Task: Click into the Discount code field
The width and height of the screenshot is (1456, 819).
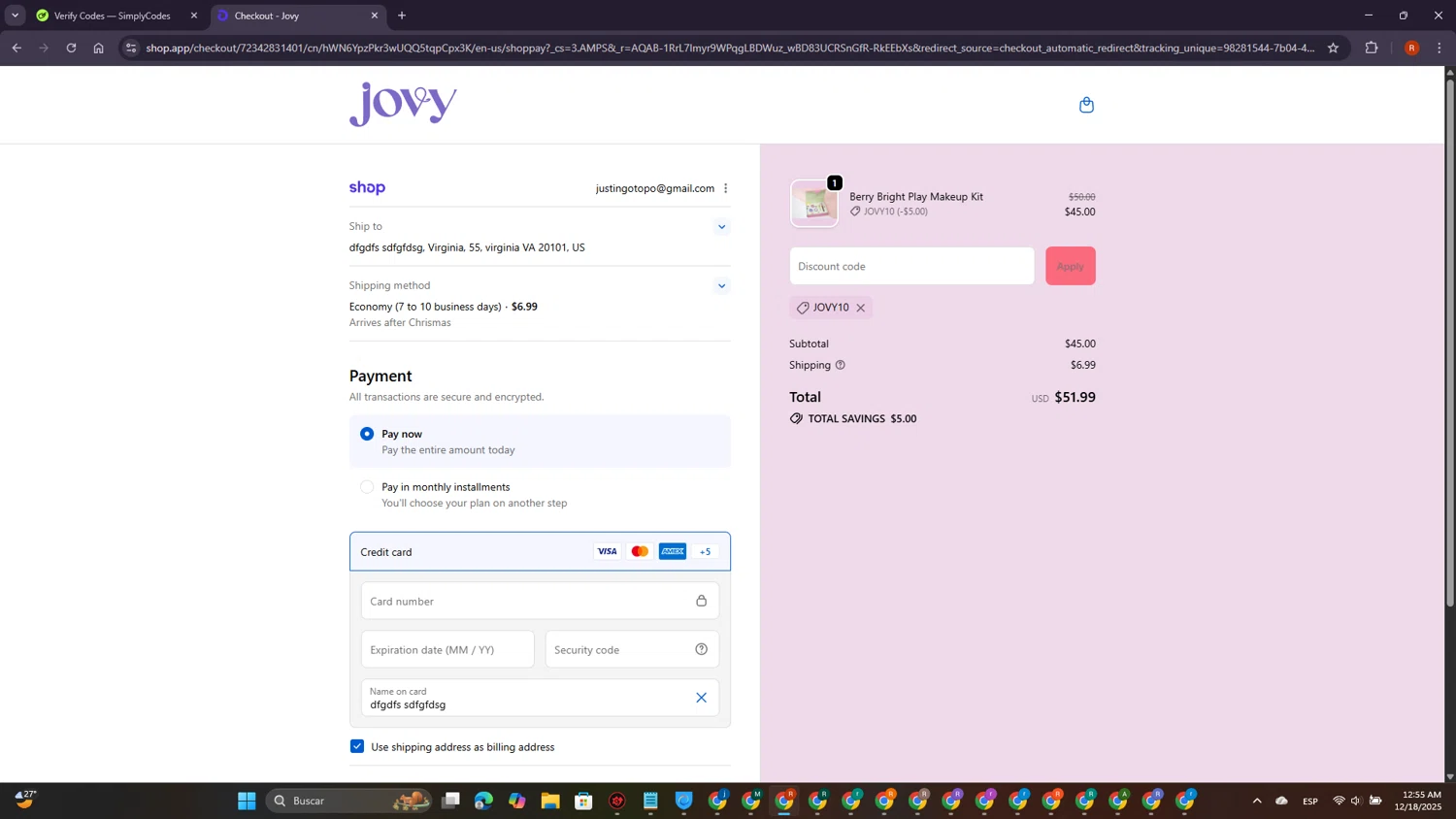Action: 911,266
